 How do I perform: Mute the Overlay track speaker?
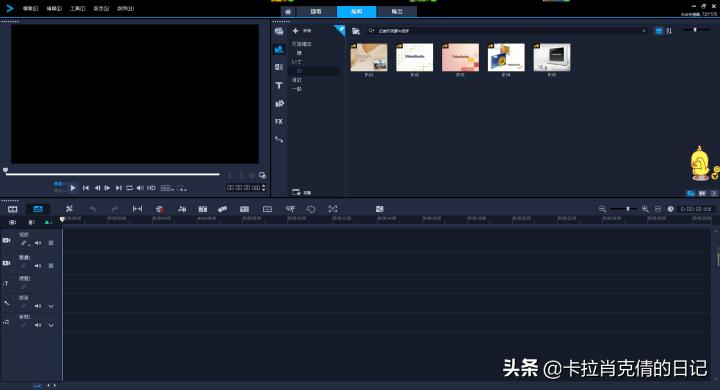coord(38,266)
